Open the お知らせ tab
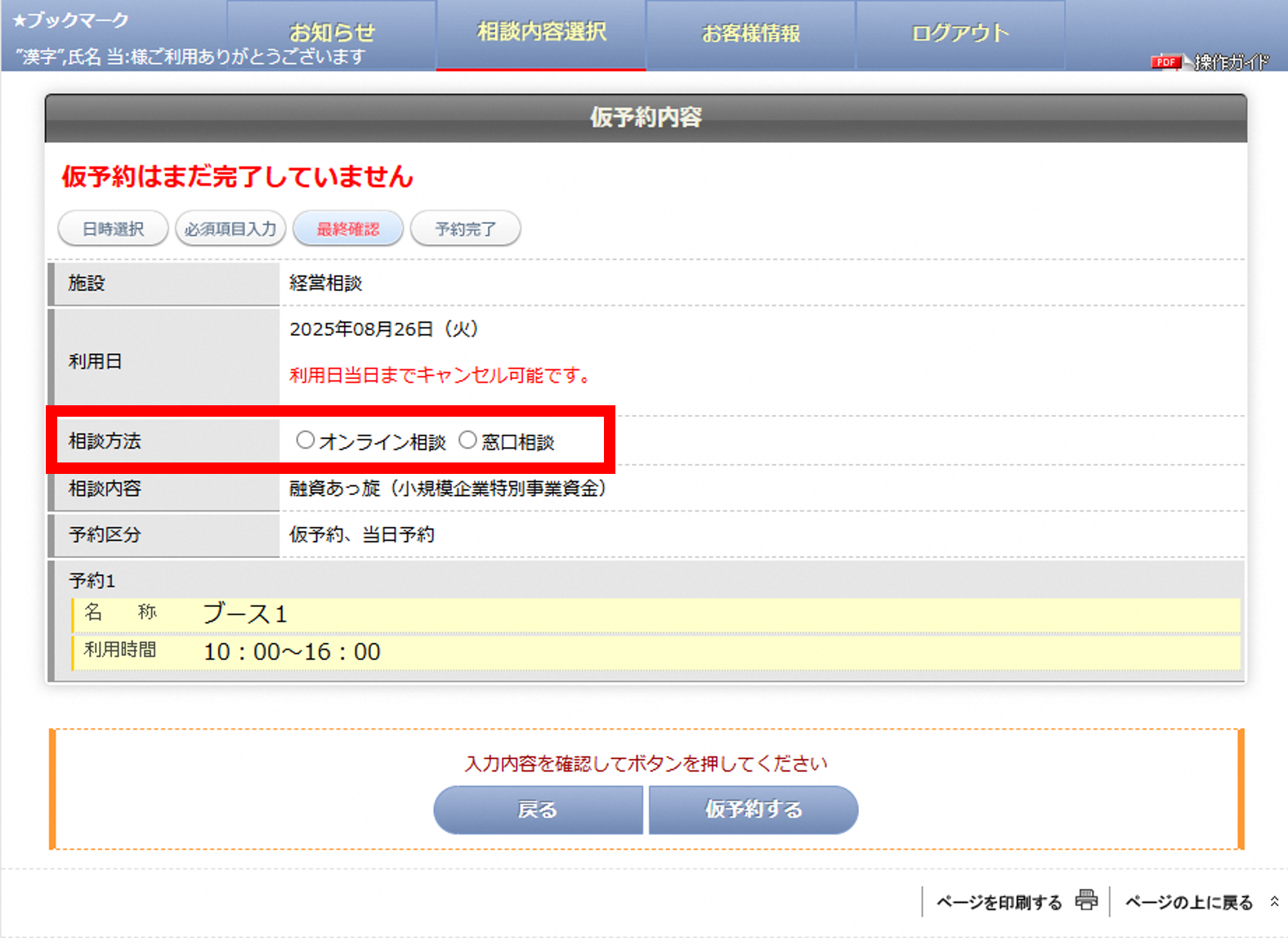The width and height of the screenshot is (1288, 938). tap(332, 33)
